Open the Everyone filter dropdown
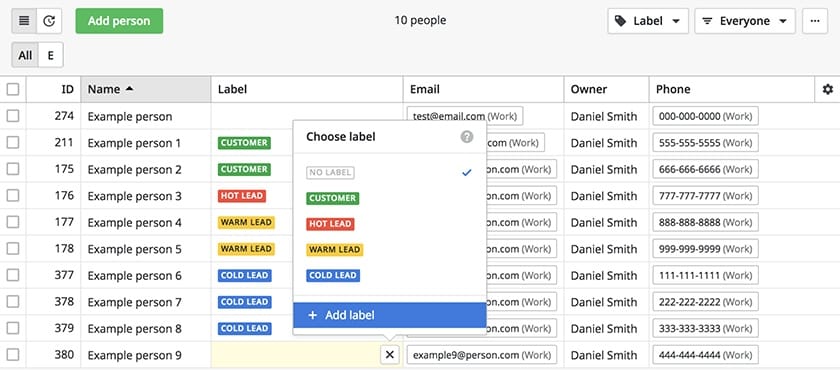840x370 pixels. coord(745,21)
